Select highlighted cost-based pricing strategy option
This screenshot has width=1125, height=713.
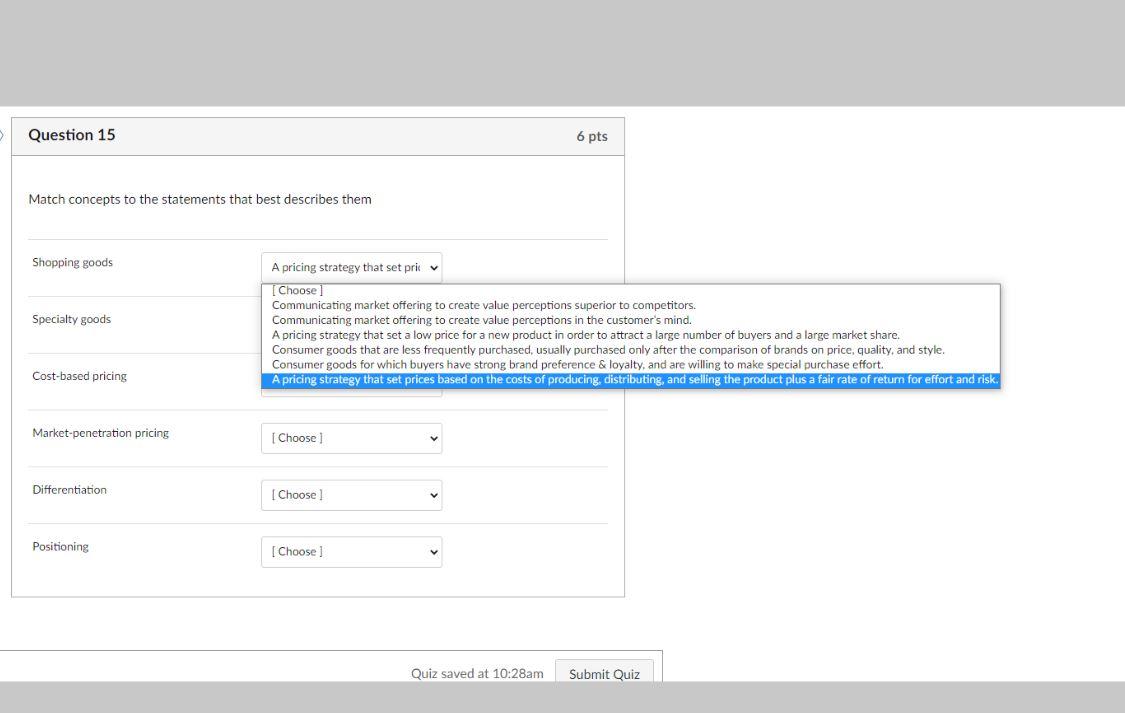click(631, 379)
